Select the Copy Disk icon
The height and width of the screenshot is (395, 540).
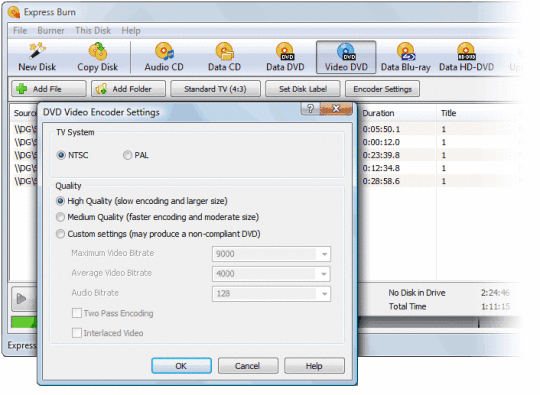click(97, 57)
